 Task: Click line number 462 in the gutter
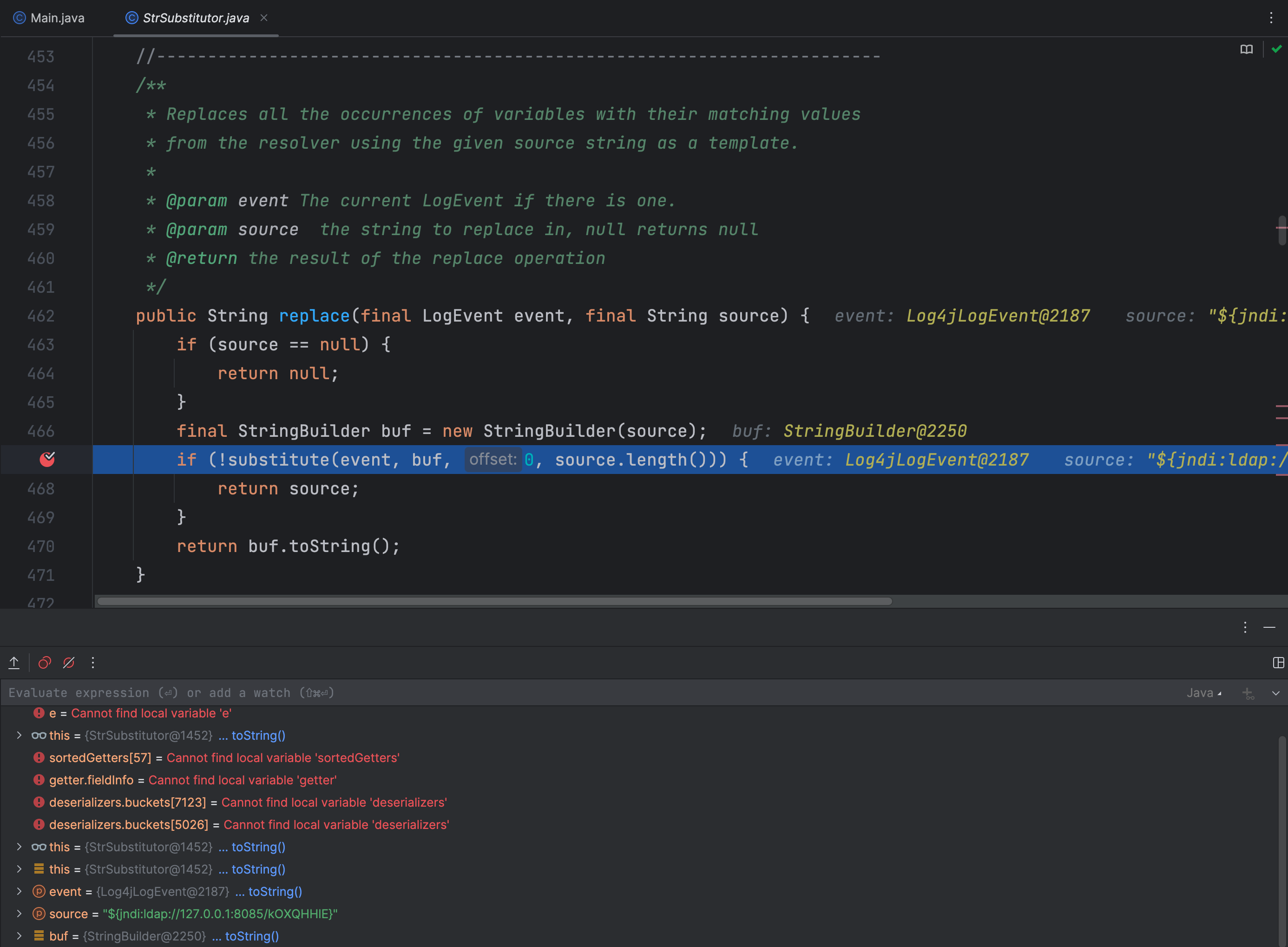pyautogui.click(x=41, y=316)
